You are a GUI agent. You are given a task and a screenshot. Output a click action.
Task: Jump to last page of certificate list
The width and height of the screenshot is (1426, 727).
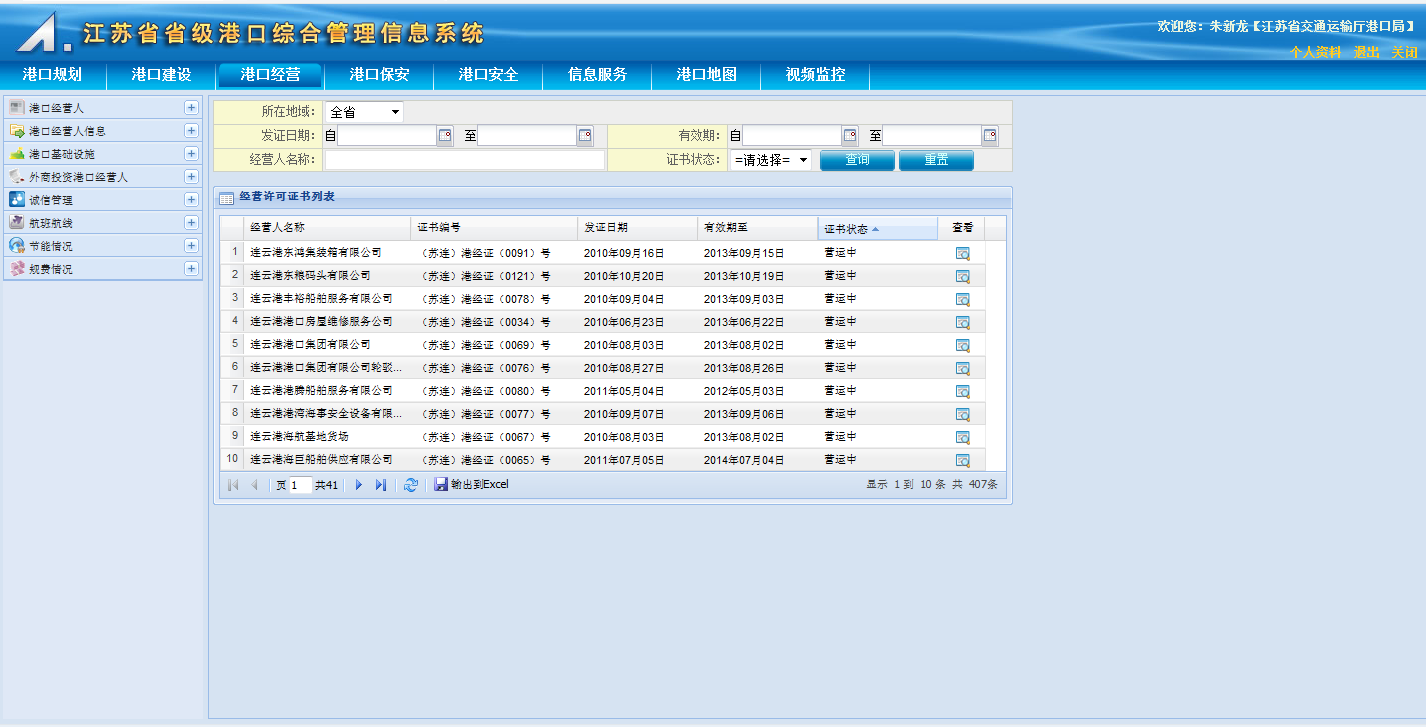point(381,485)
